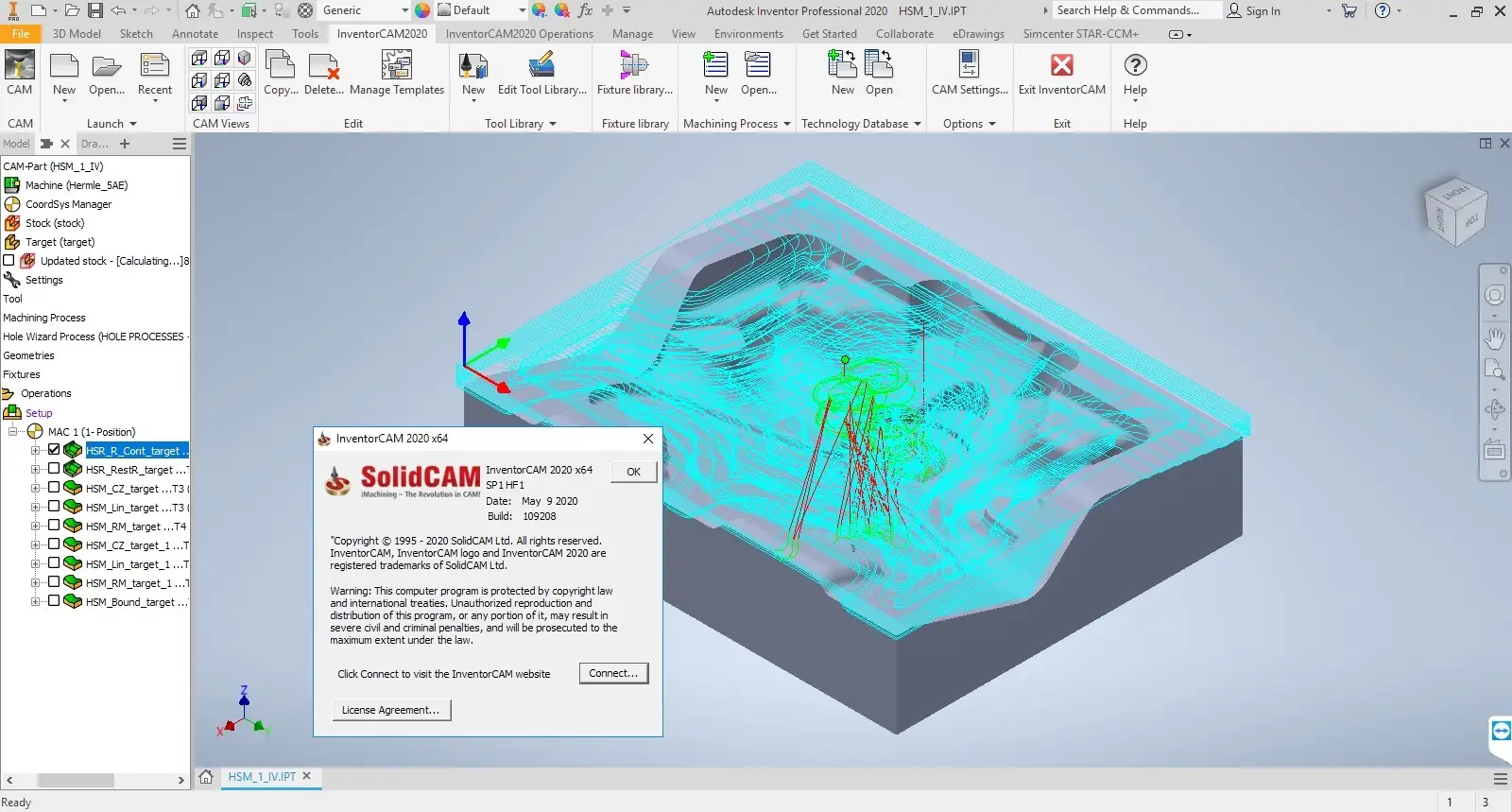Open a Technology Database file
Viewport: 1512px width, 812px height.
(x=879, y=74)
